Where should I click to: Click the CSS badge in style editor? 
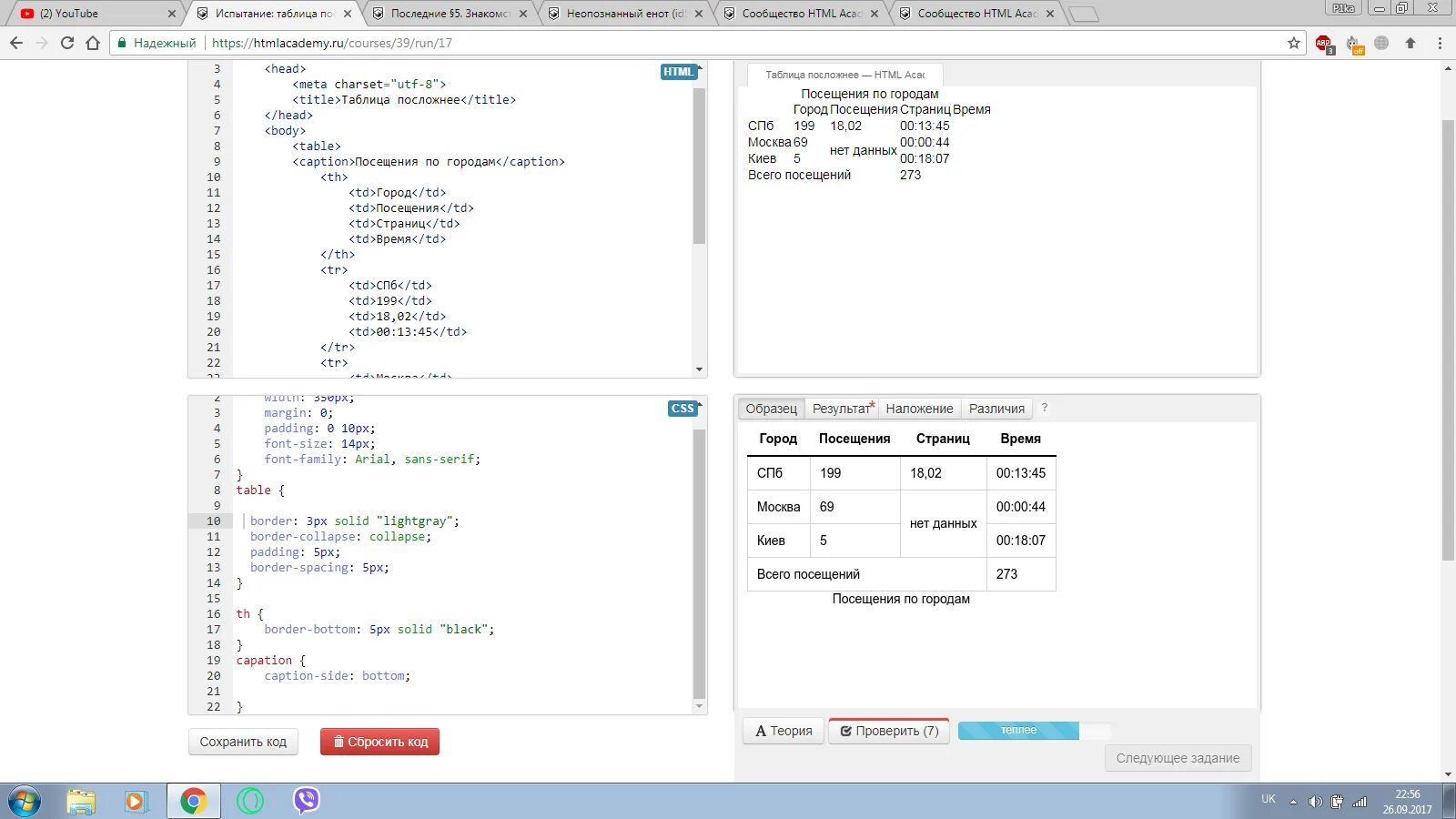click(x=682, y=409)
